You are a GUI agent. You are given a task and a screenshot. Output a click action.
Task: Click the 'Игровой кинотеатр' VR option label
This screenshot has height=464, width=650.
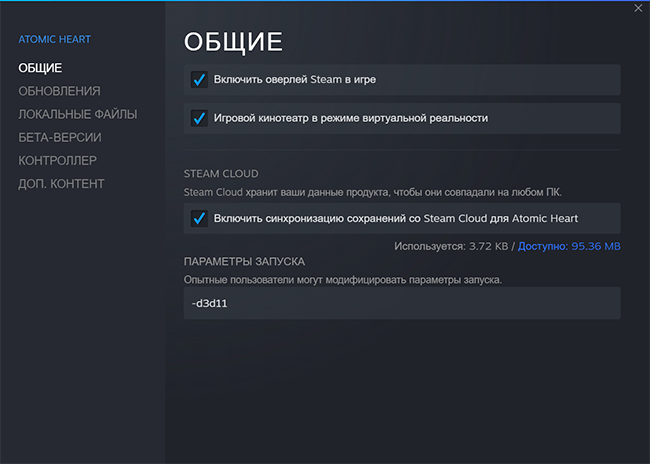[351, 118]
